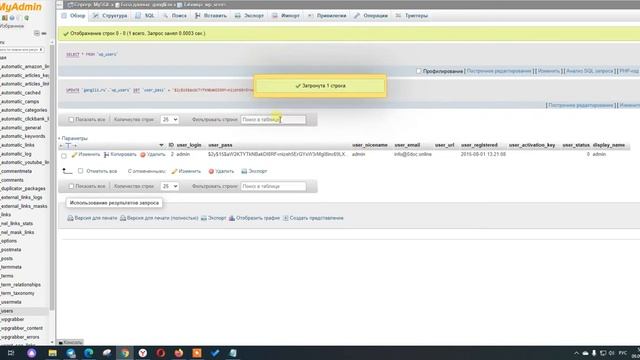
Task: Open the _term_taxonomy table in sidebar
Action: click(x=18, y=293)
